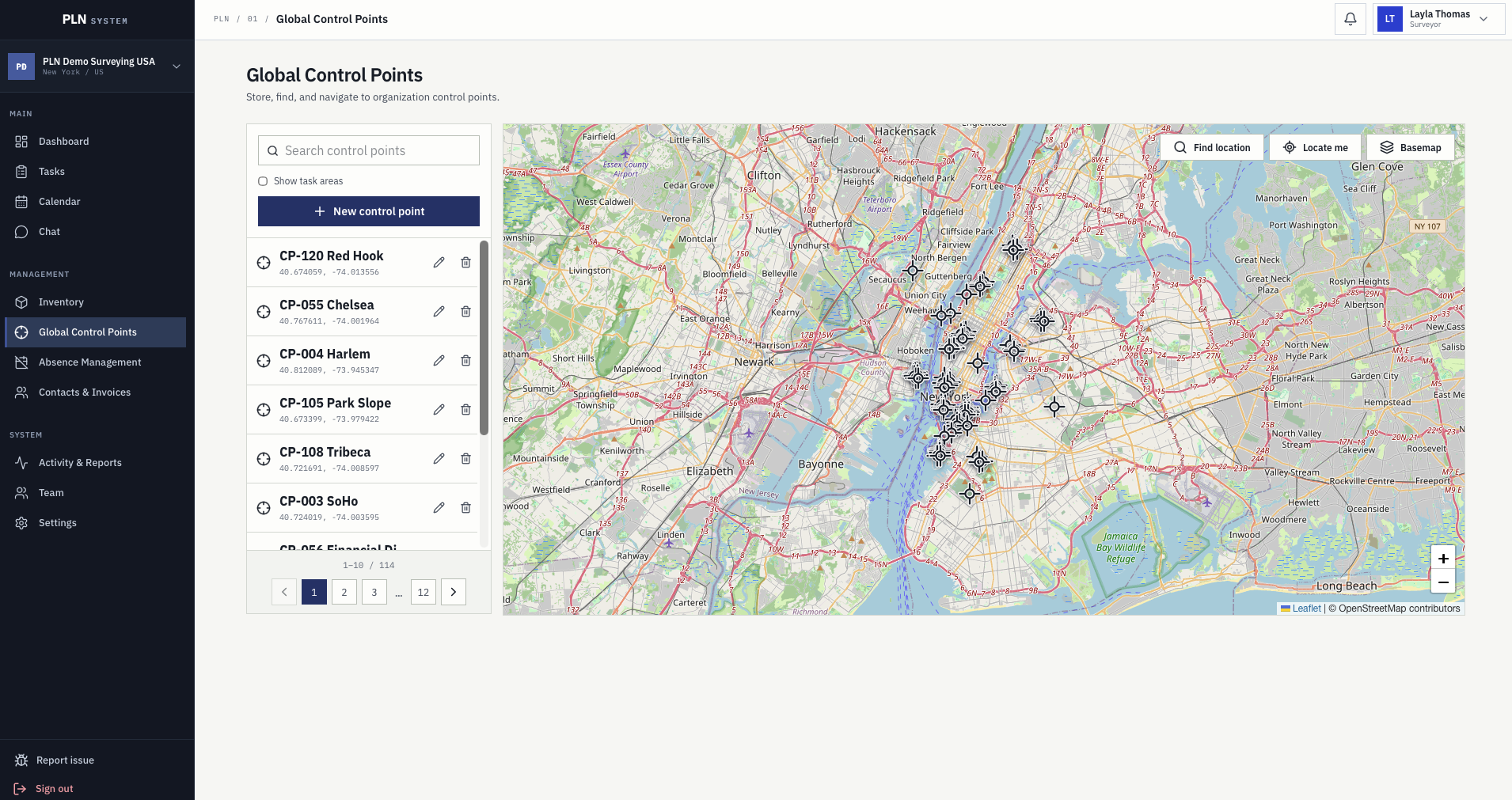Focus Search control points field
The height and width of the screenshot is (800, 1512).
click(369, 150)
